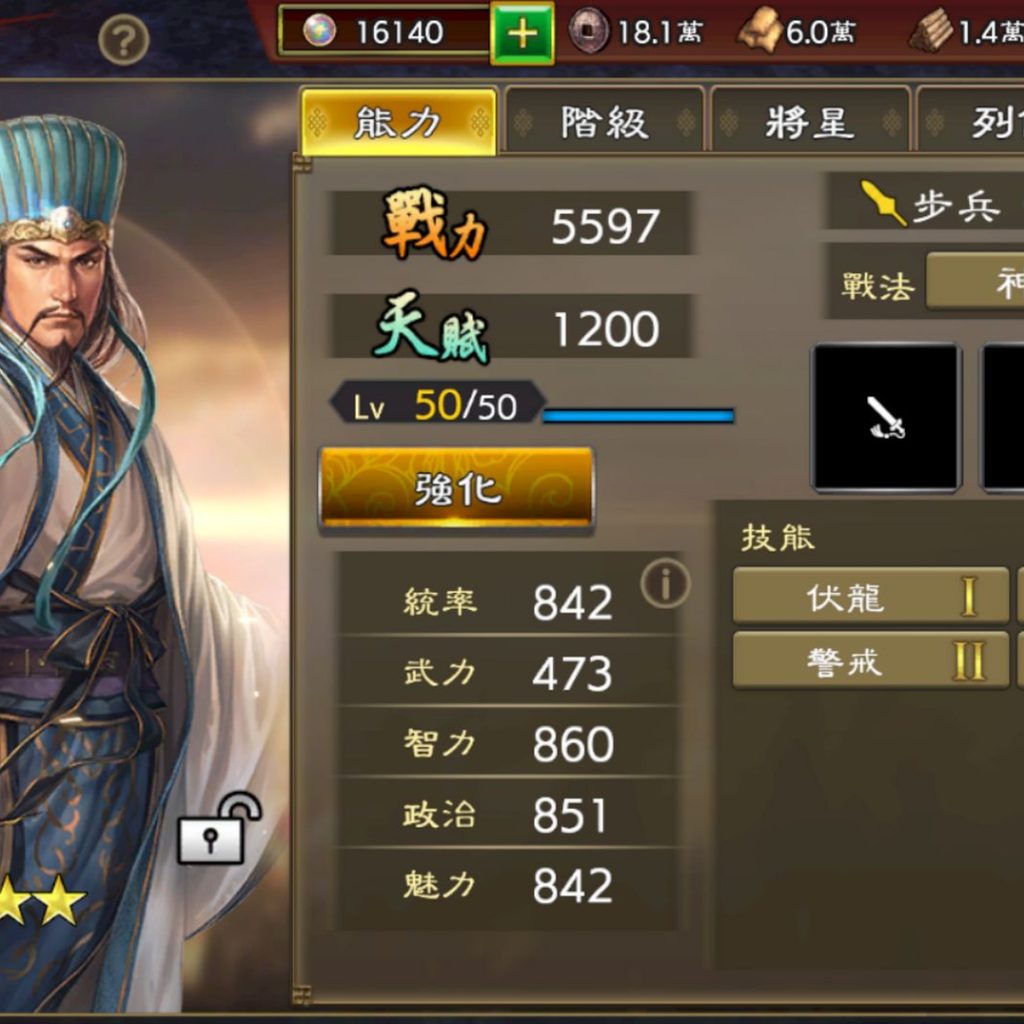Tap the lumber wood resource icon
The height and width of the screenshot is (1024, 1024).
coord(932,31)
